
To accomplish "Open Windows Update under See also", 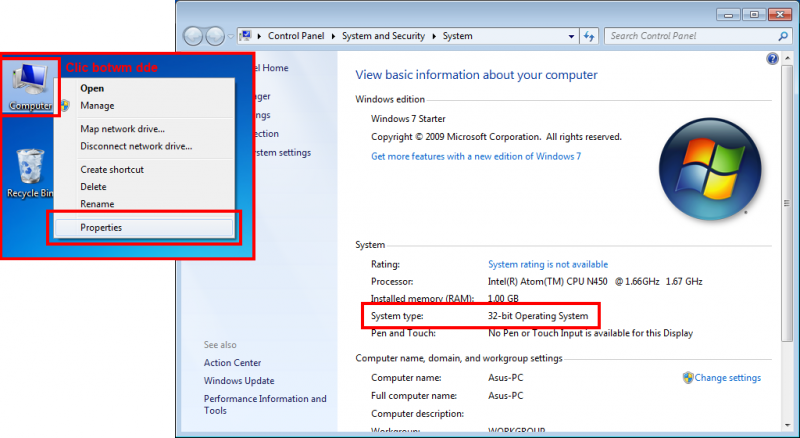I will [238, 380].
